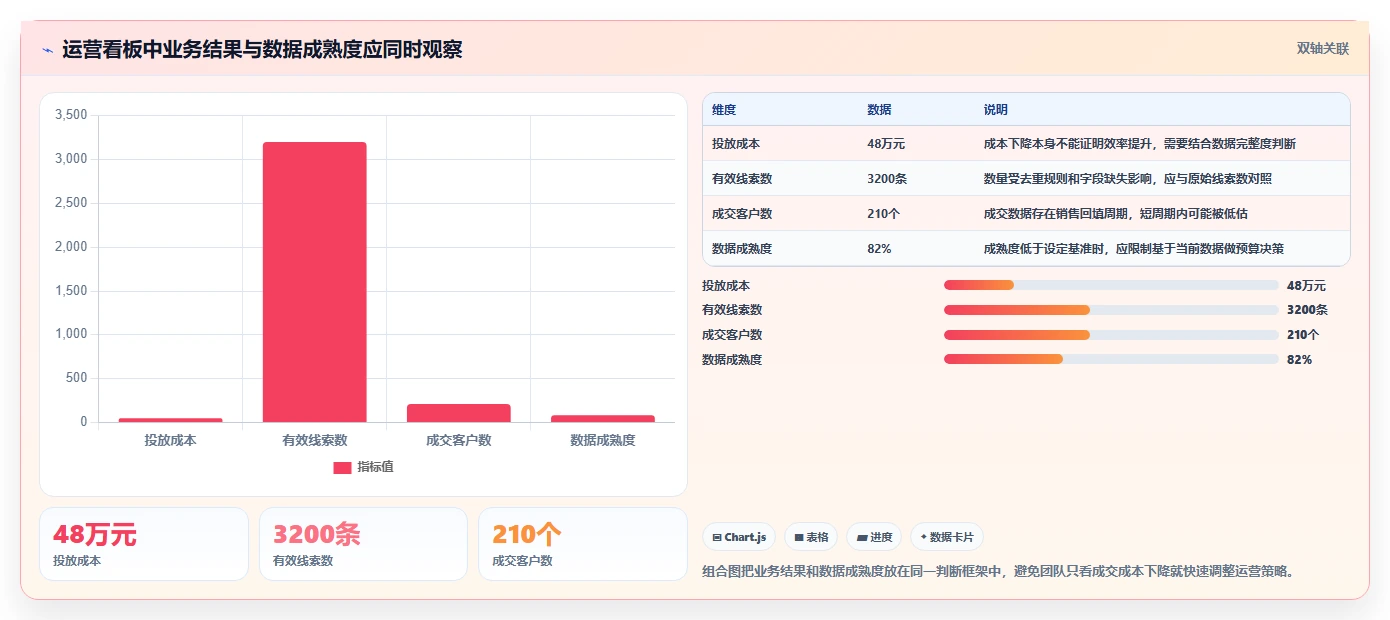This screenshot has width=1390, height=620.
Task: Click the lightning icon before the title
Action: (48, 50)
